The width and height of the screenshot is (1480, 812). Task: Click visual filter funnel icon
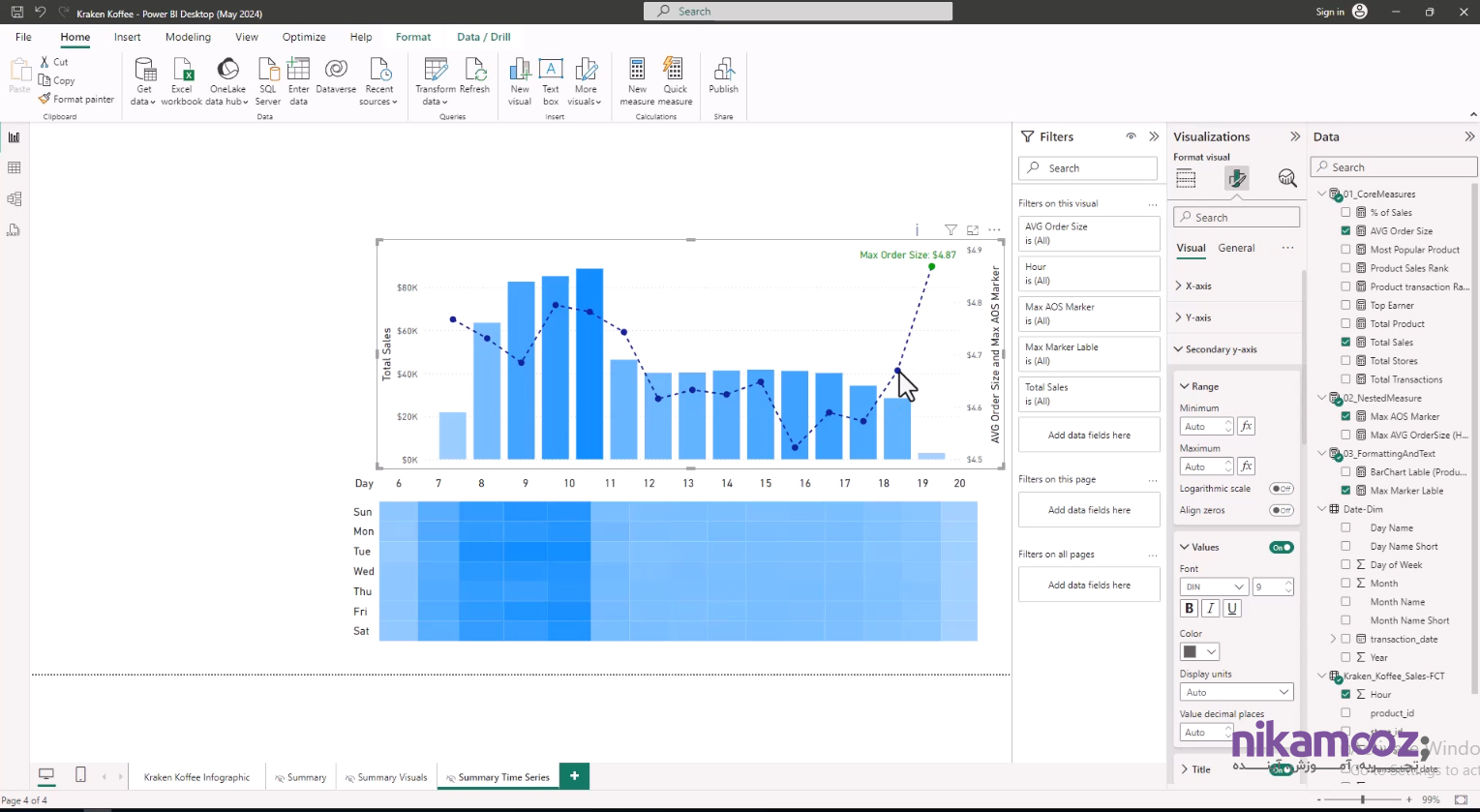(x=951, y=230)
